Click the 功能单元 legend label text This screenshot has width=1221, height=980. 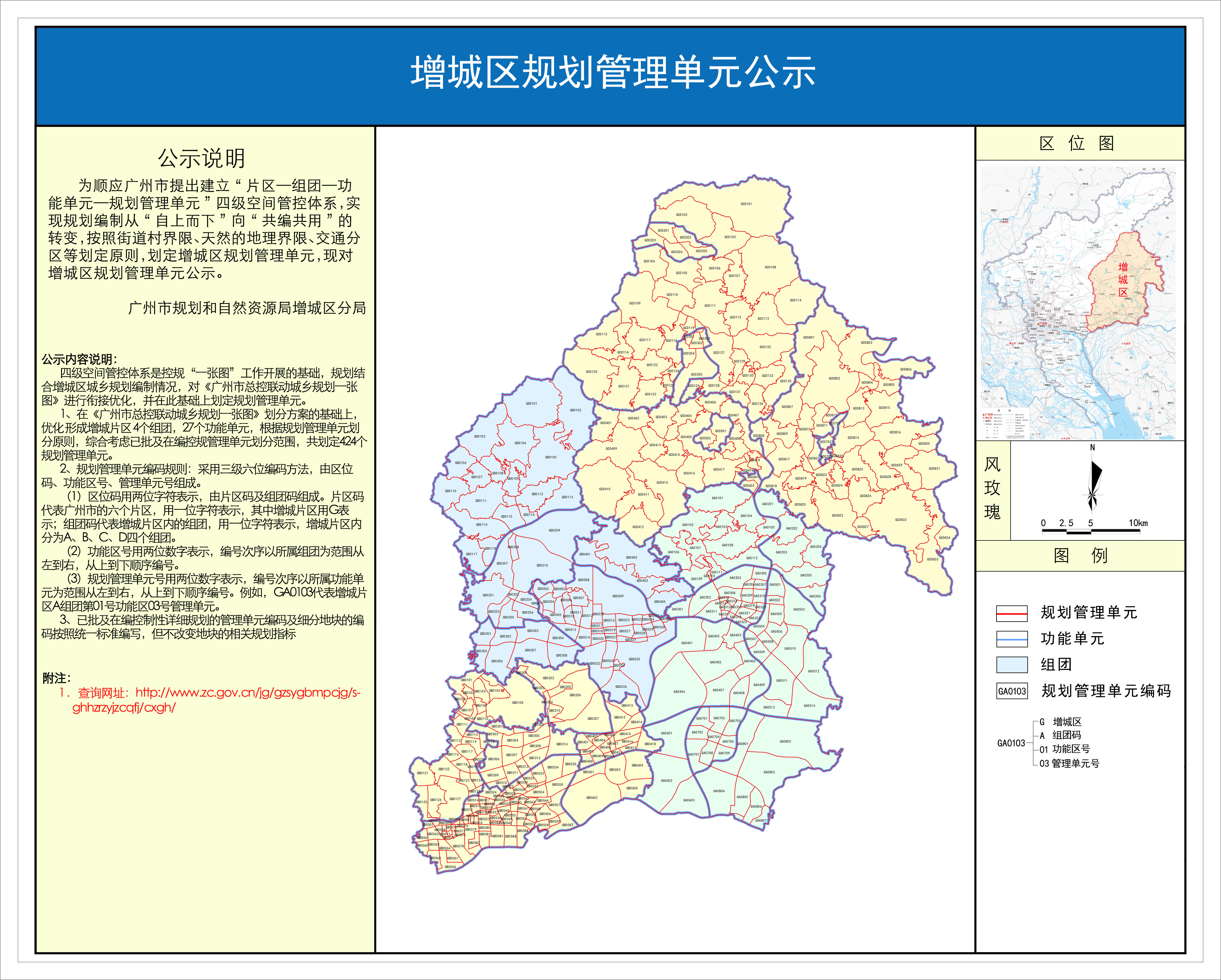[1073, 638]
